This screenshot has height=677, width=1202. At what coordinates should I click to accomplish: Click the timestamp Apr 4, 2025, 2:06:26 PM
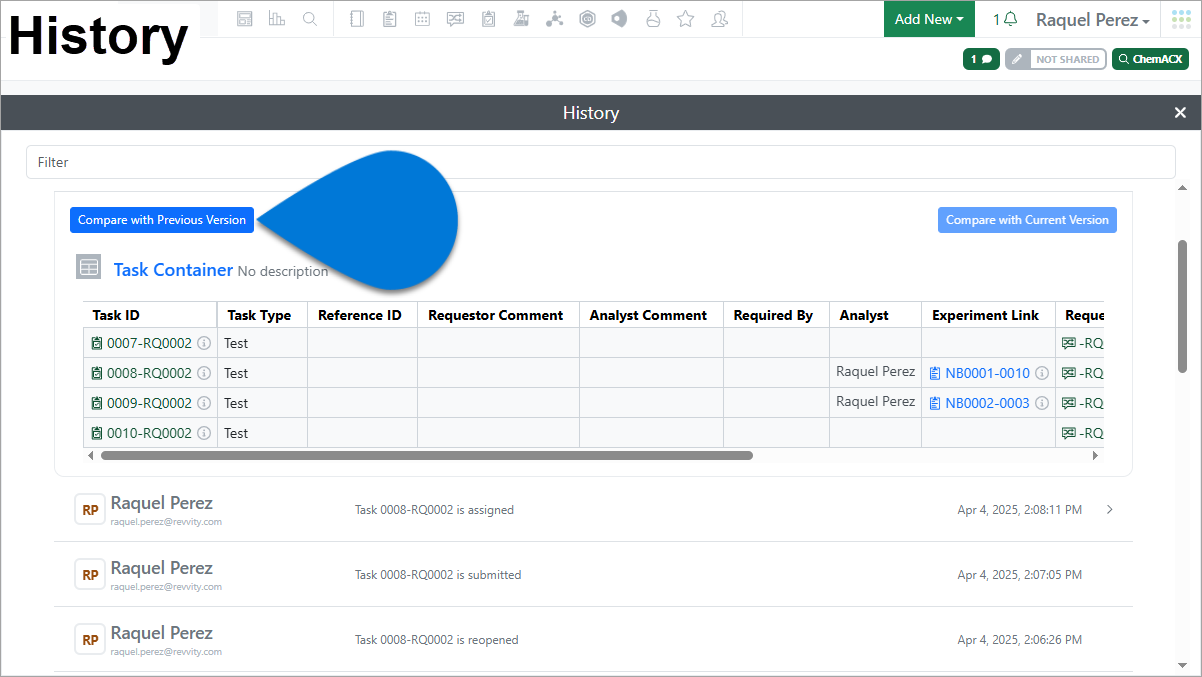1019,640
